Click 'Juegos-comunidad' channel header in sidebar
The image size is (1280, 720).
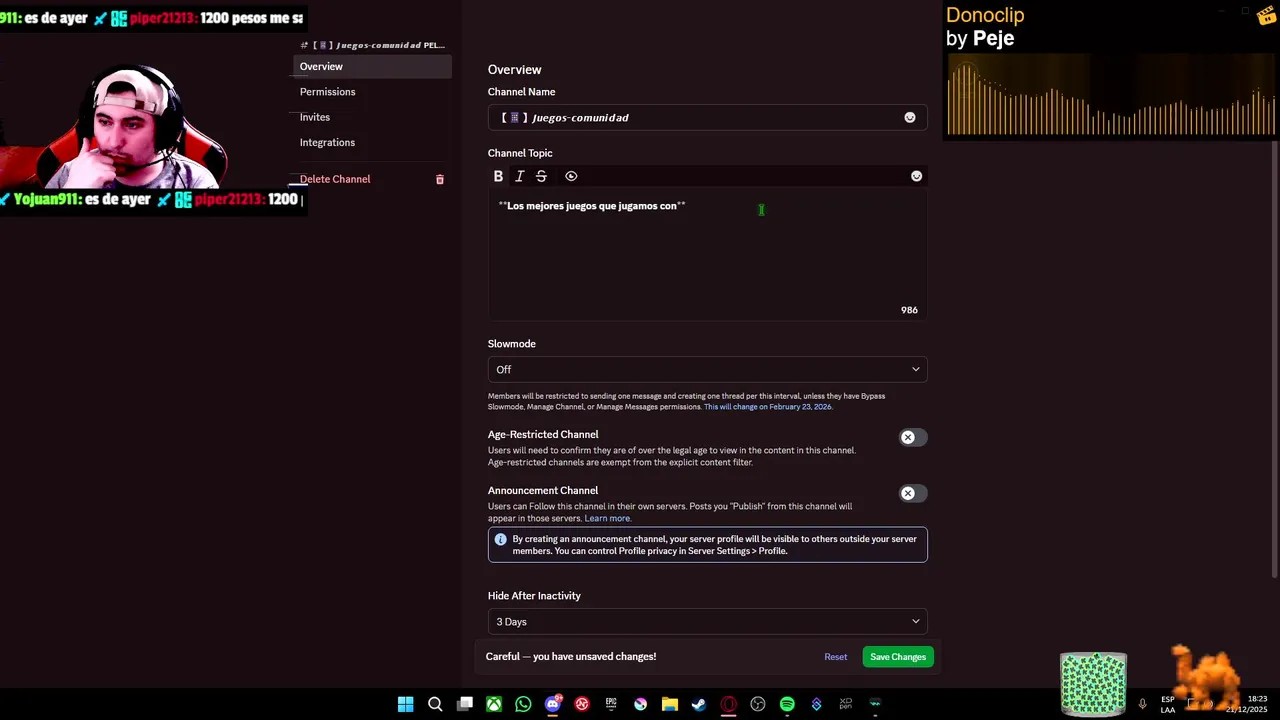(x=373, y=45)
